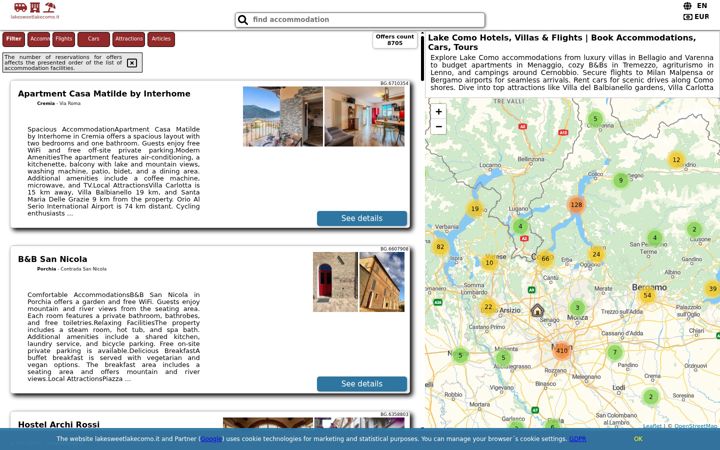This screenshot has height=450, width=720.
Task: Open B&B San Nicola title
Action: point(53,259)
